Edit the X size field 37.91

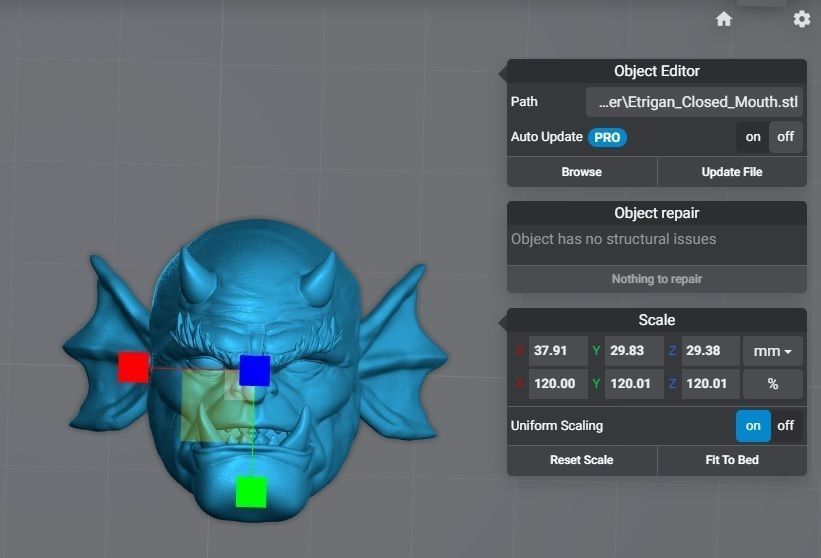point(558,351)
